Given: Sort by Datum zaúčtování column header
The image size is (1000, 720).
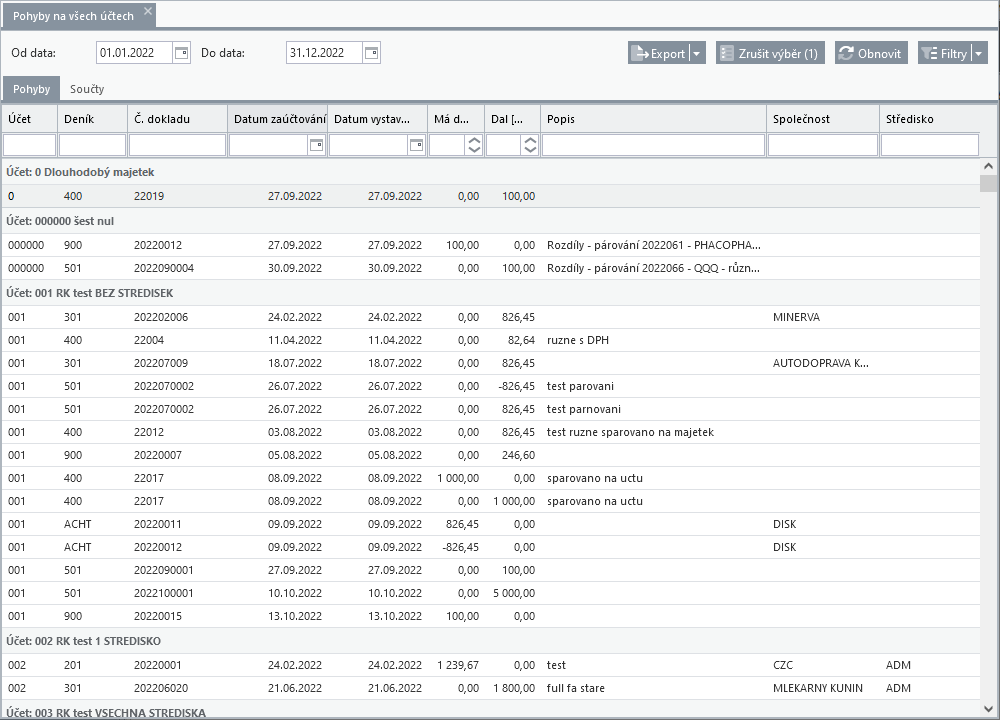Looking at the screenshot, I should [278, 119].
